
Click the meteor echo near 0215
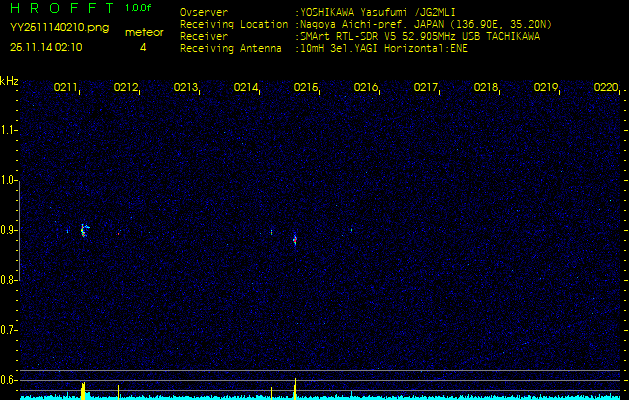point(295,239)
